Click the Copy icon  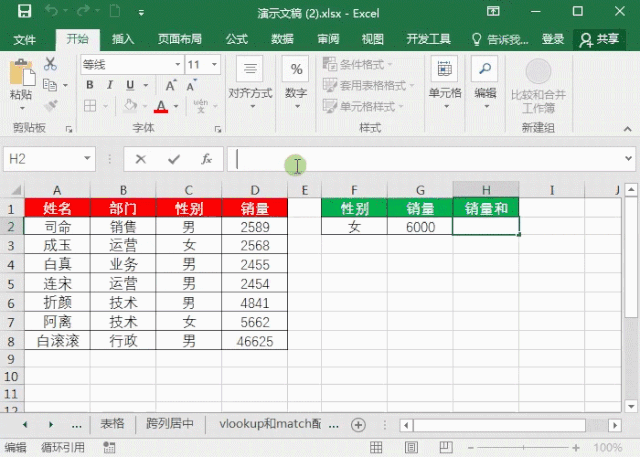click(x=50, y=85)
